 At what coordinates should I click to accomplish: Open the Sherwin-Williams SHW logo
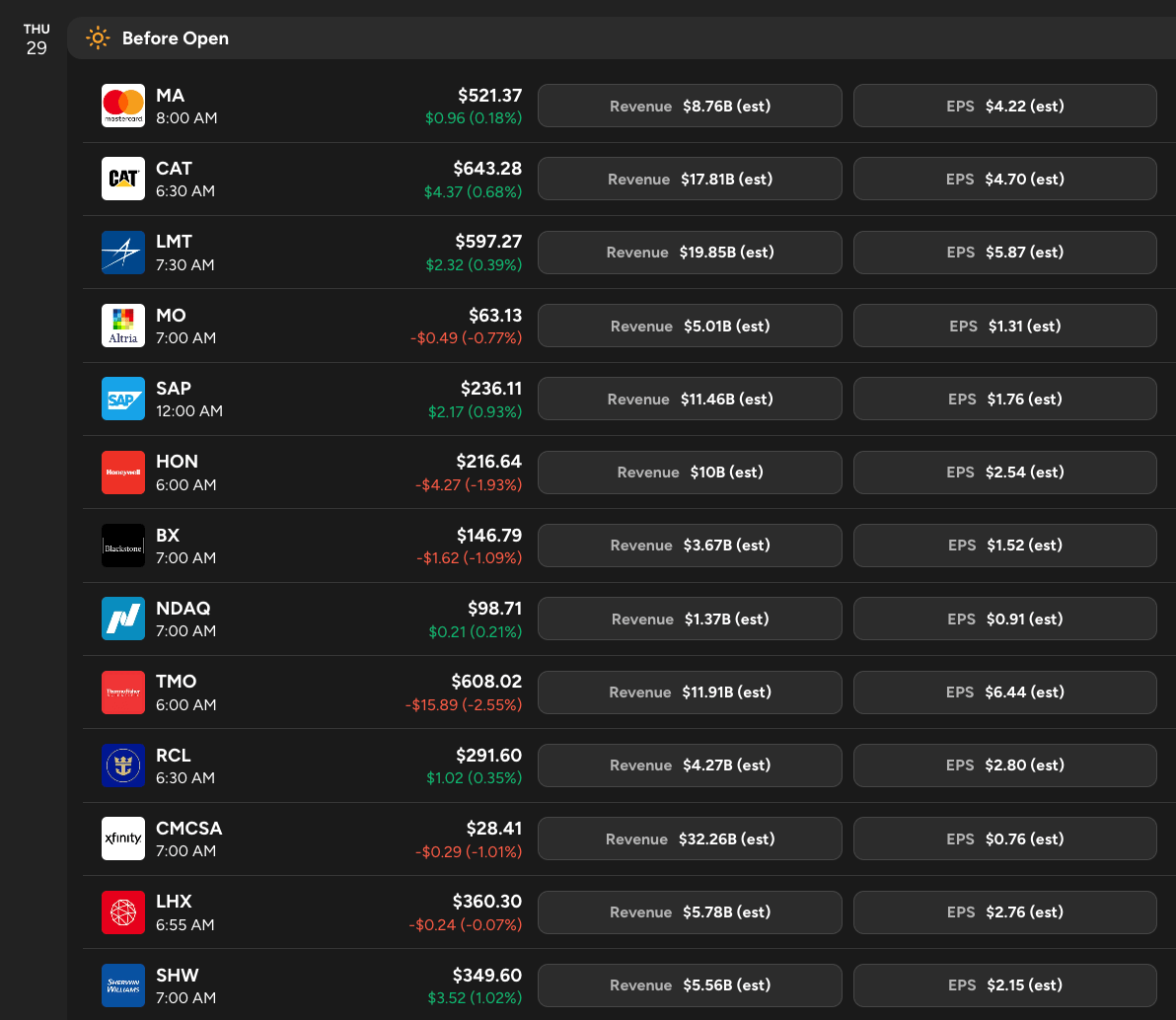123,984
